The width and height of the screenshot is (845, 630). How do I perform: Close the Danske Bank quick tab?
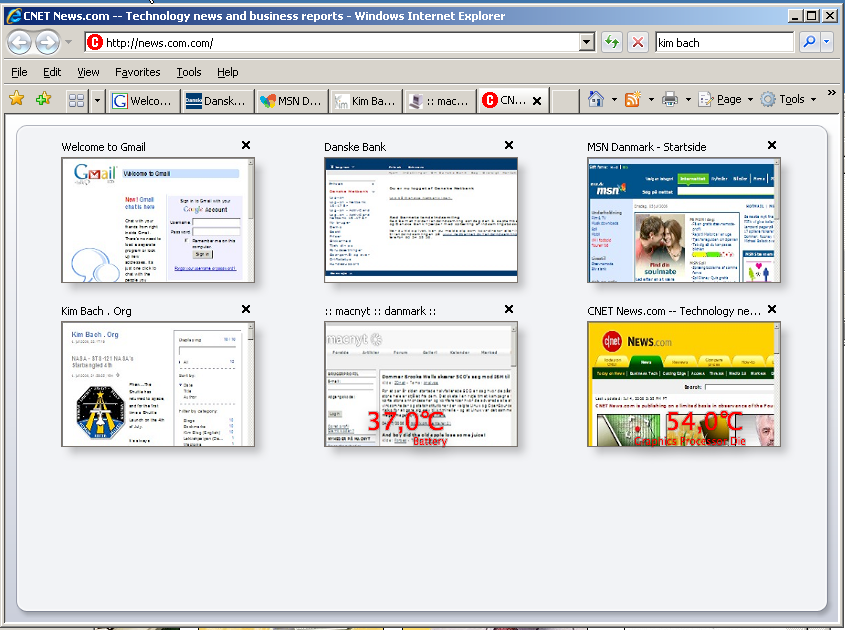click(x=509, y=145)
